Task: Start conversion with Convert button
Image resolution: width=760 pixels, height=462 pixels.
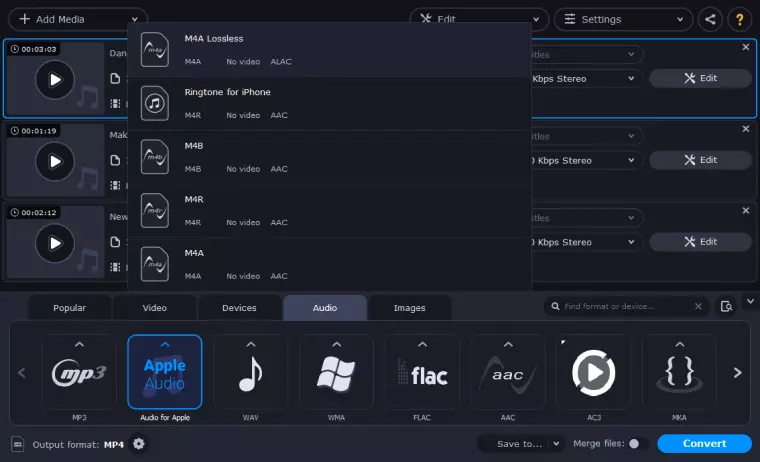Action: pos(704,444)
